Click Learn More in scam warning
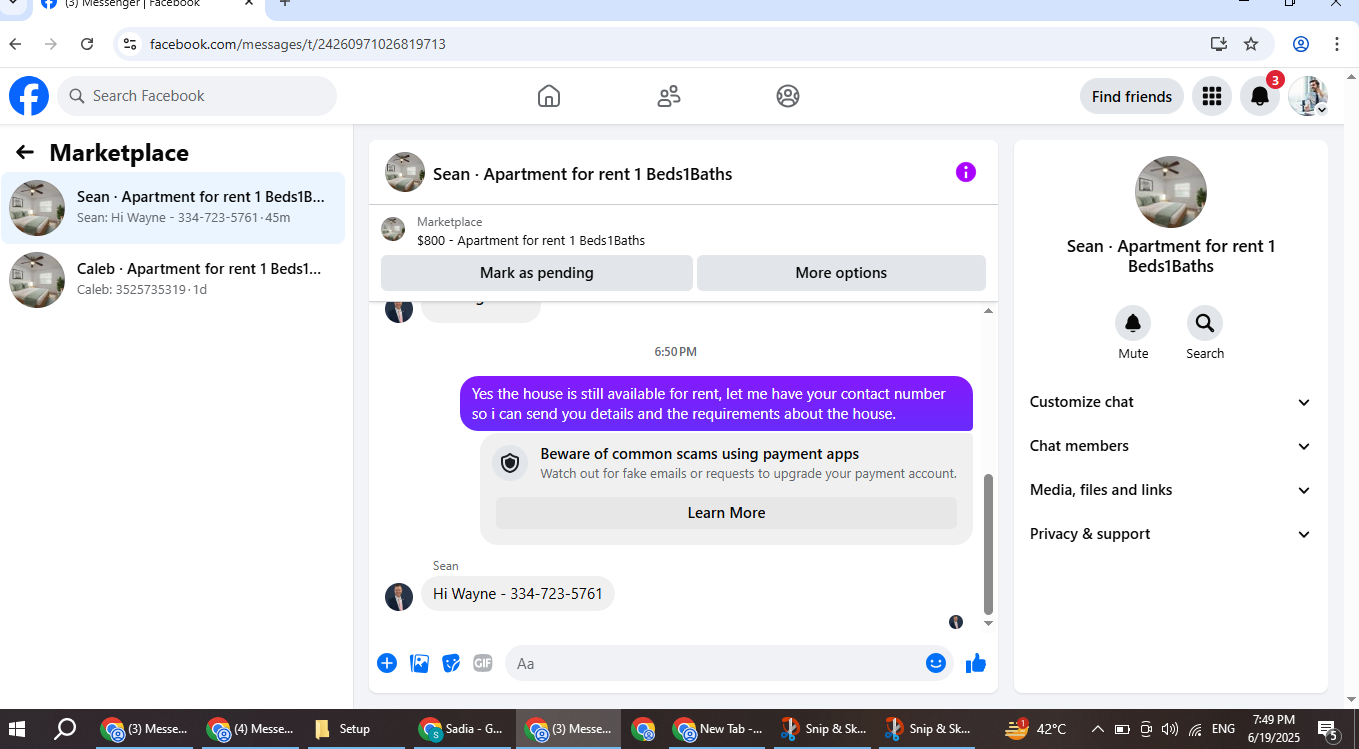The width and height of the screenshot is (1359, 749). pyautogui.click(x=726, y=513)
